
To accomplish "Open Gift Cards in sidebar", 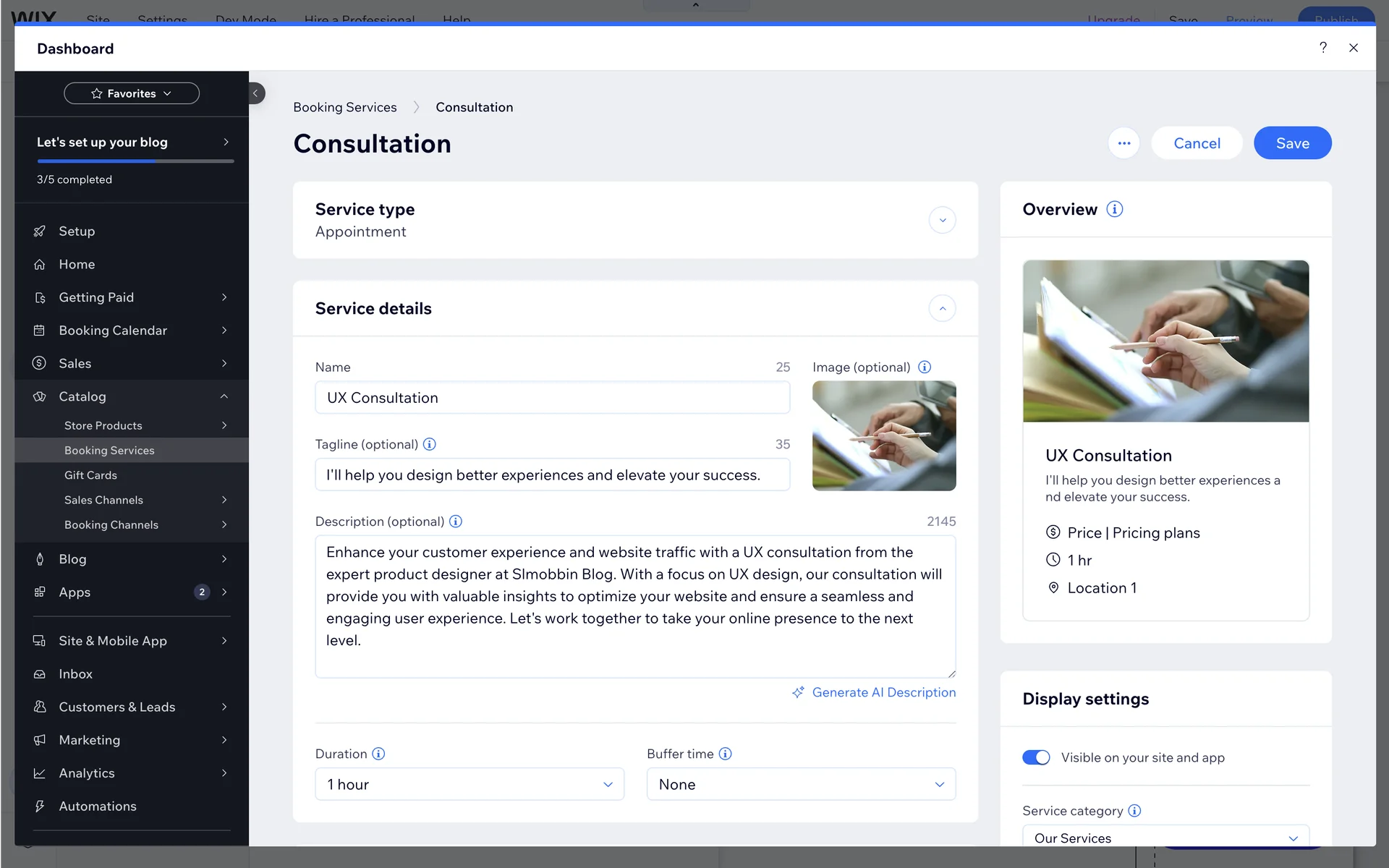I will click(x=90, y=475).
